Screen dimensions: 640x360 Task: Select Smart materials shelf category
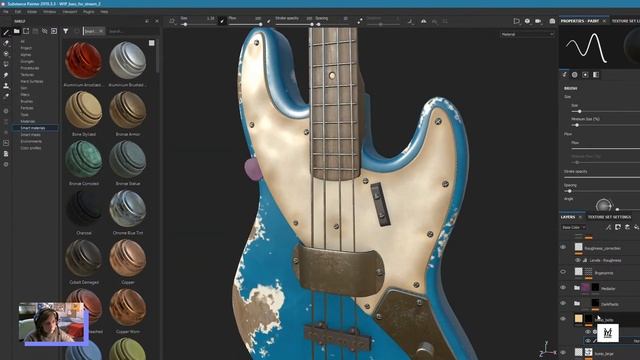33,128
